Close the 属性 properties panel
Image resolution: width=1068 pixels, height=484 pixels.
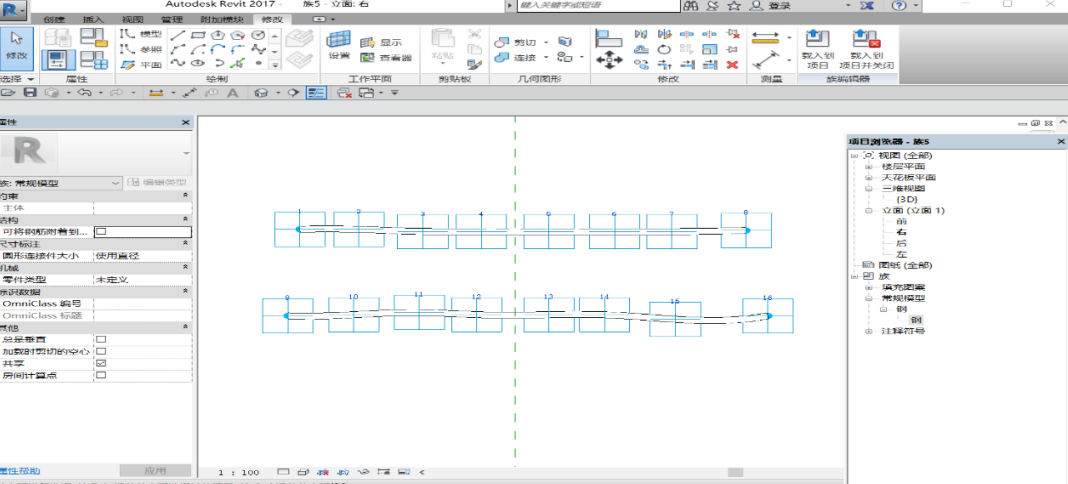(x=186, y=123)
